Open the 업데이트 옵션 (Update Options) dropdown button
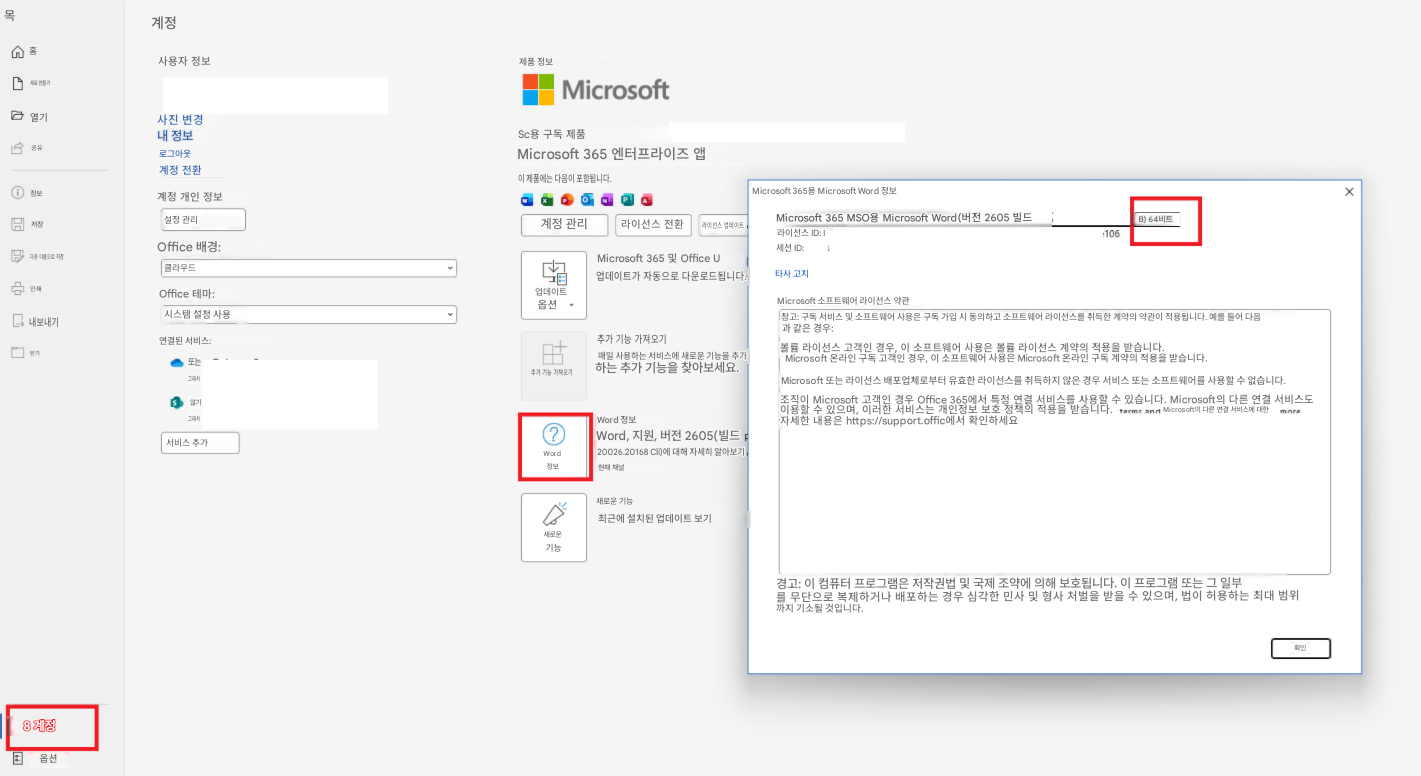The image size is (1421, 776). [x=554, y=284]
